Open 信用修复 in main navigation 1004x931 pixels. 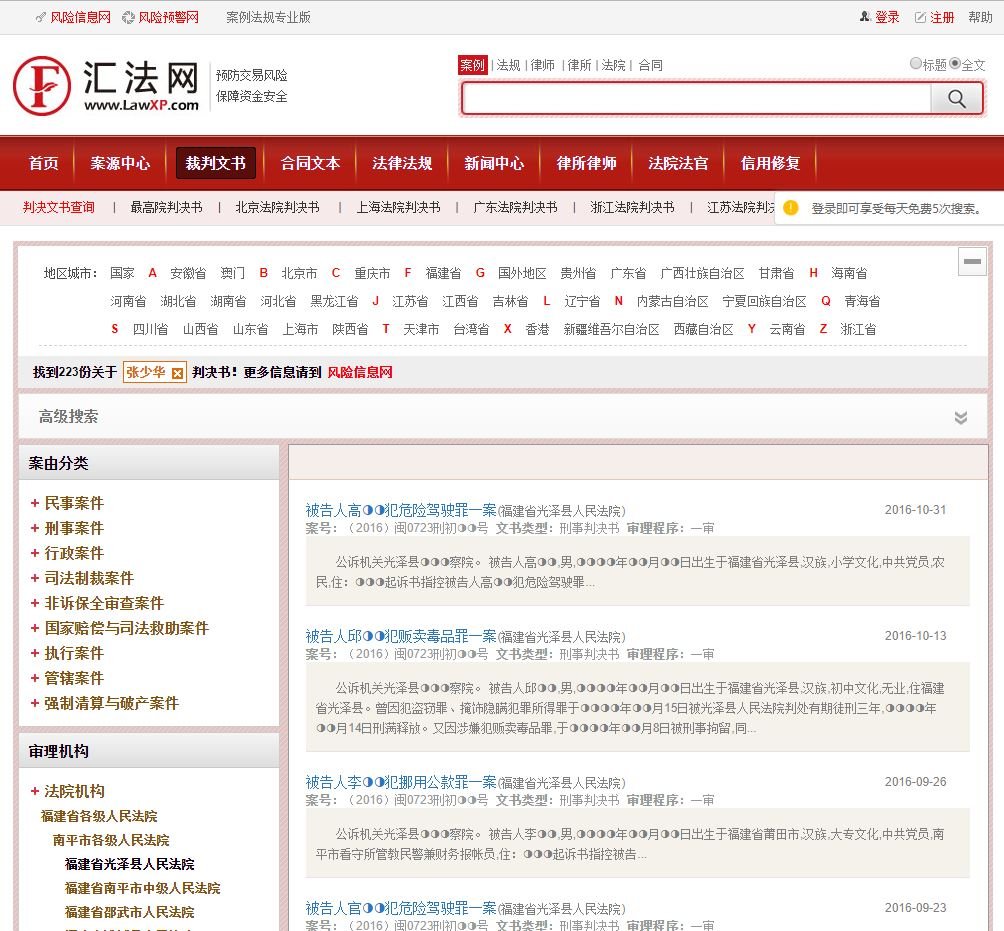coord(770,163)
